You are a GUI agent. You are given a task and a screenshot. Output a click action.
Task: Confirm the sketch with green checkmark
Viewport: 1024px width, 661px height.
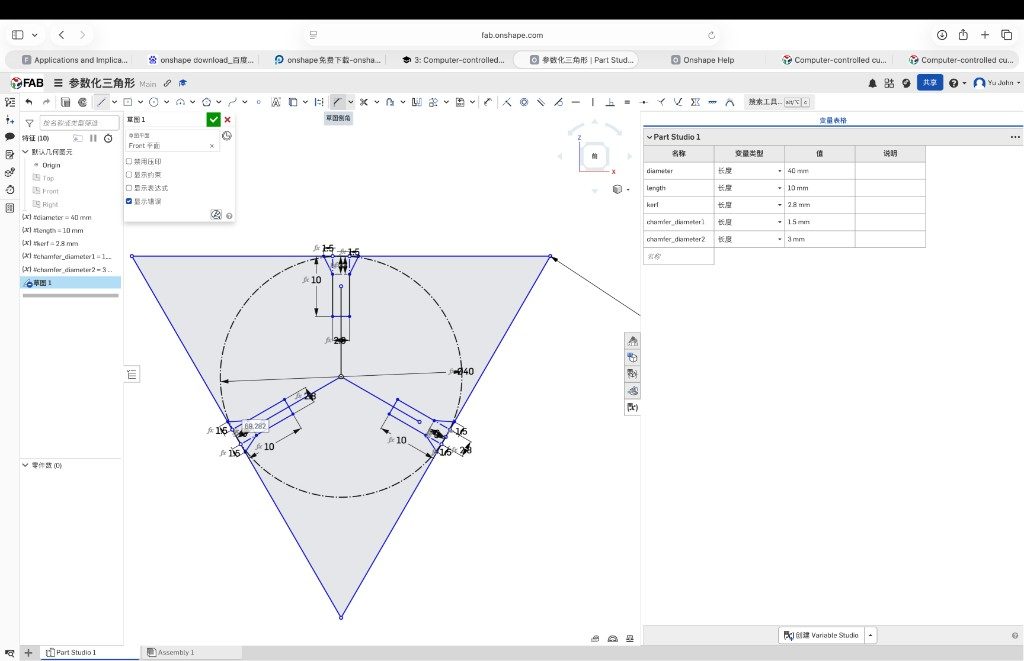click(214, 120)
